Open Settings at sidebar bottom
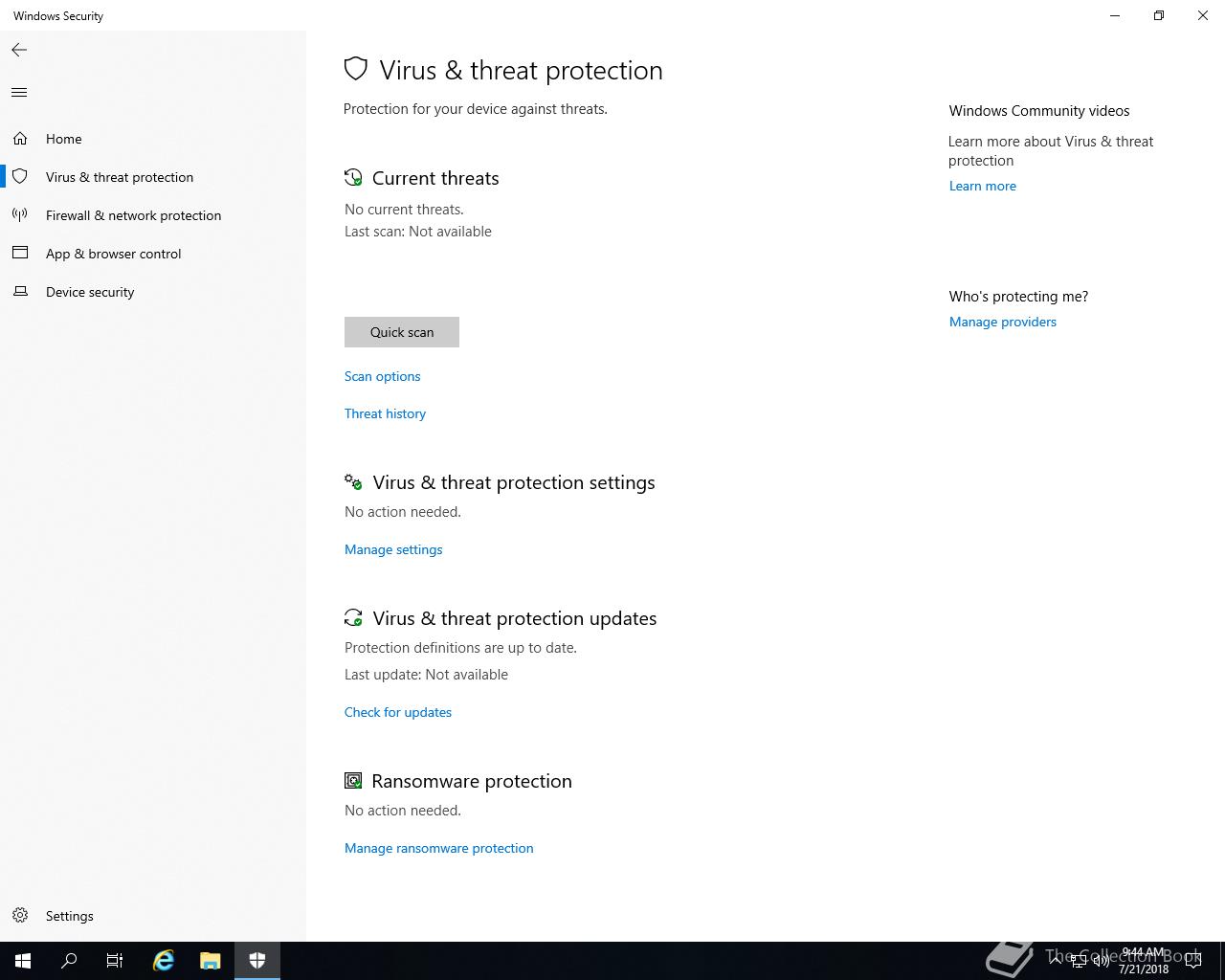This screenshot has width=1225, height=980. [x=153, y=916]
